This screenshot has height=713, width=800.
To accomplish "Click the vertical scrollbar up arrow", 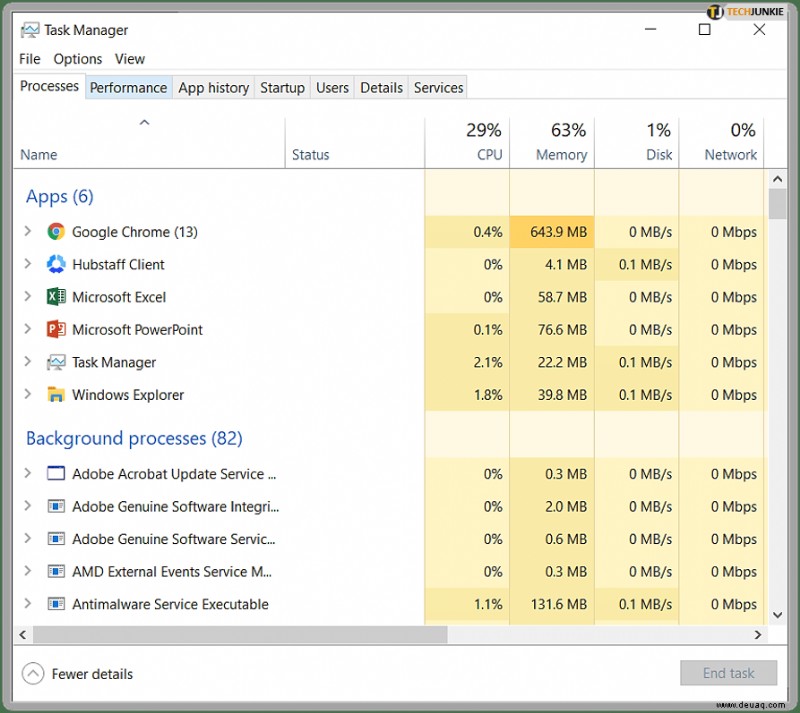I will click(778, 179).
